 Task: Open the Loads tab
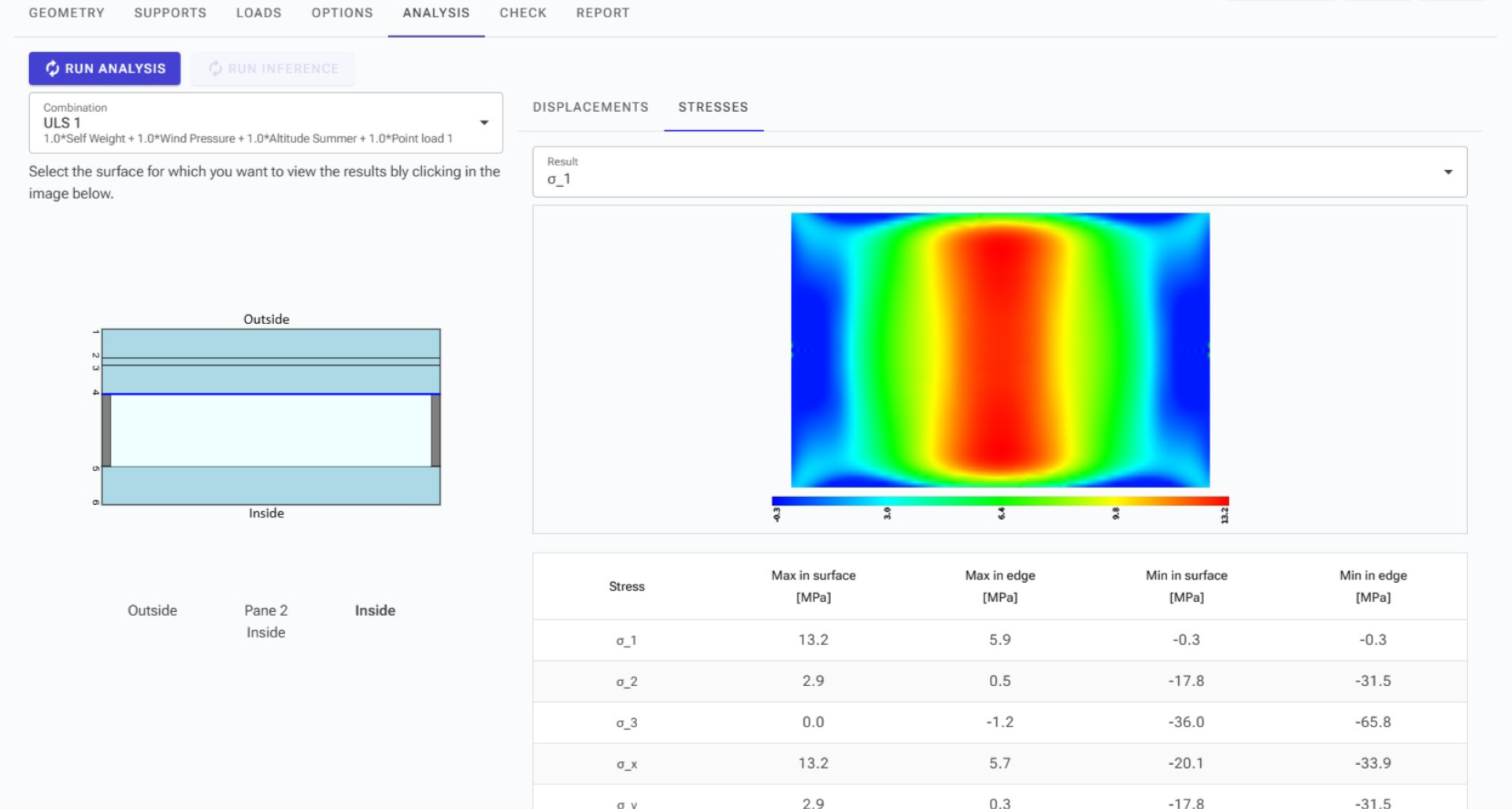coord(258,13)
